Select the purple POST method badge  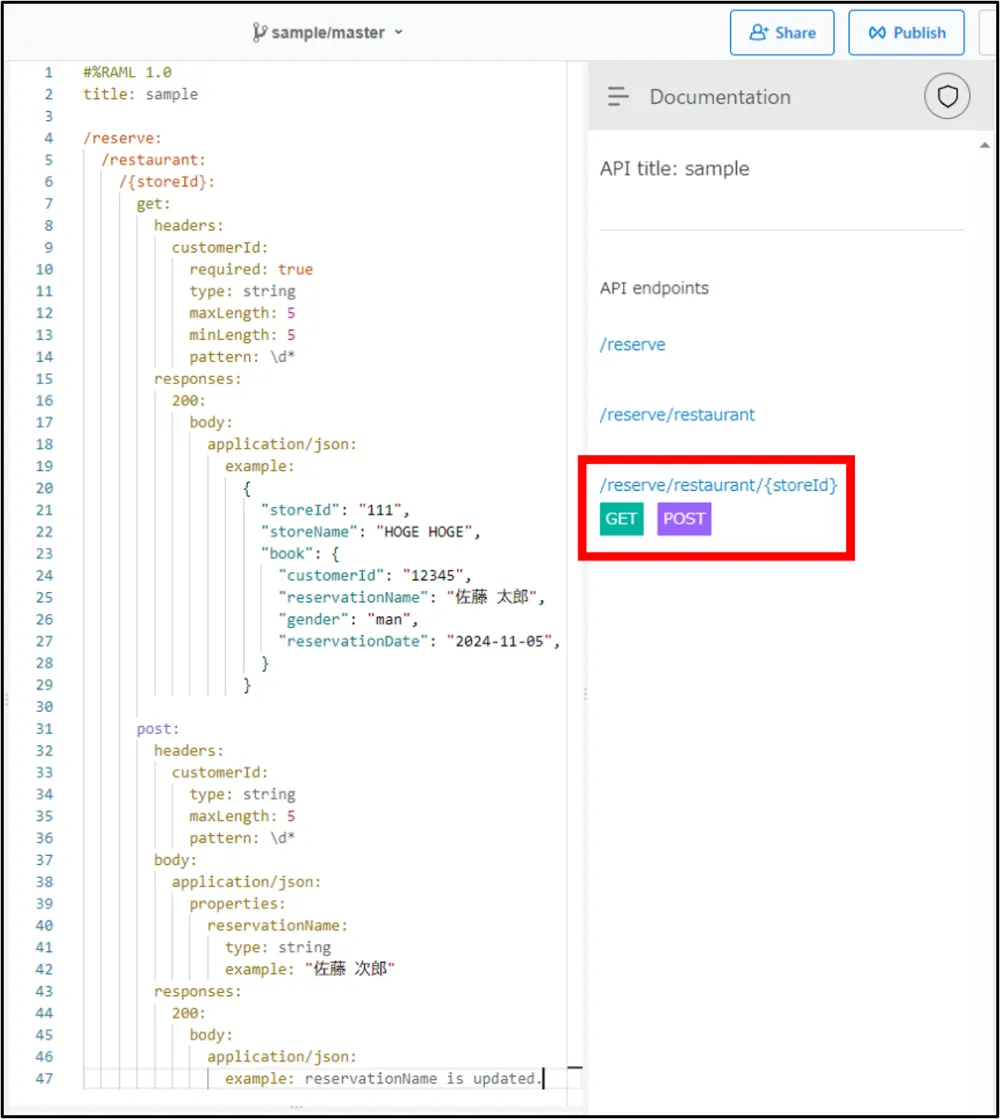[684, 519]
